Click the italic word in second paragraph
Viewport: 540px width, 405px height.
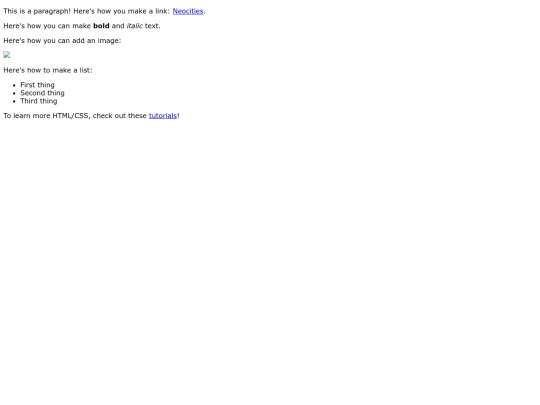[x=134, y=26]
